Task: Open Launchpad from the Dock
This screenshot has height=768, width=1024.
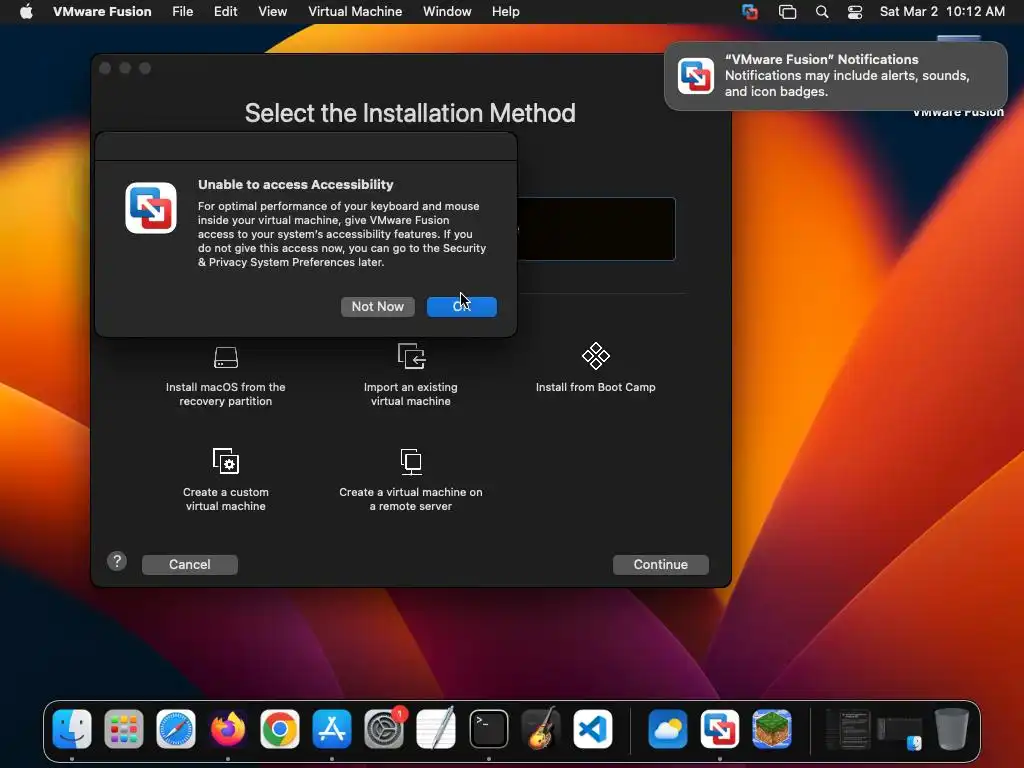Action: tap(123, 728)
